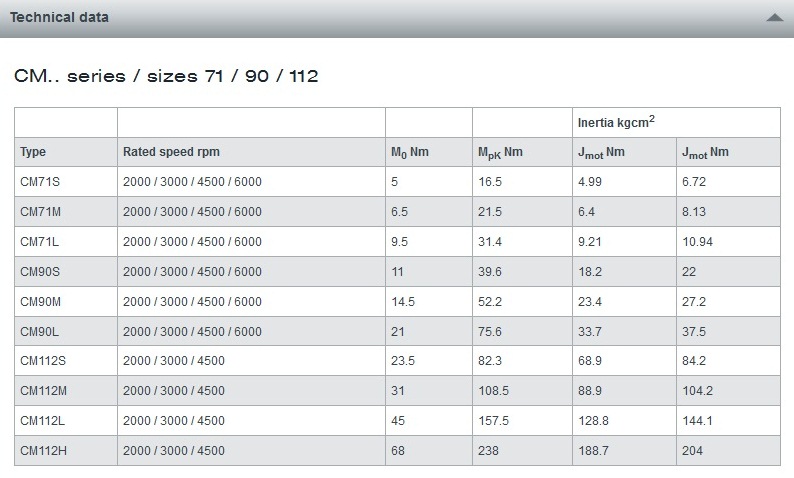Click M0 value 31 in CM112M row
Viewport: 794px width, 478px height.
[398, 390]
